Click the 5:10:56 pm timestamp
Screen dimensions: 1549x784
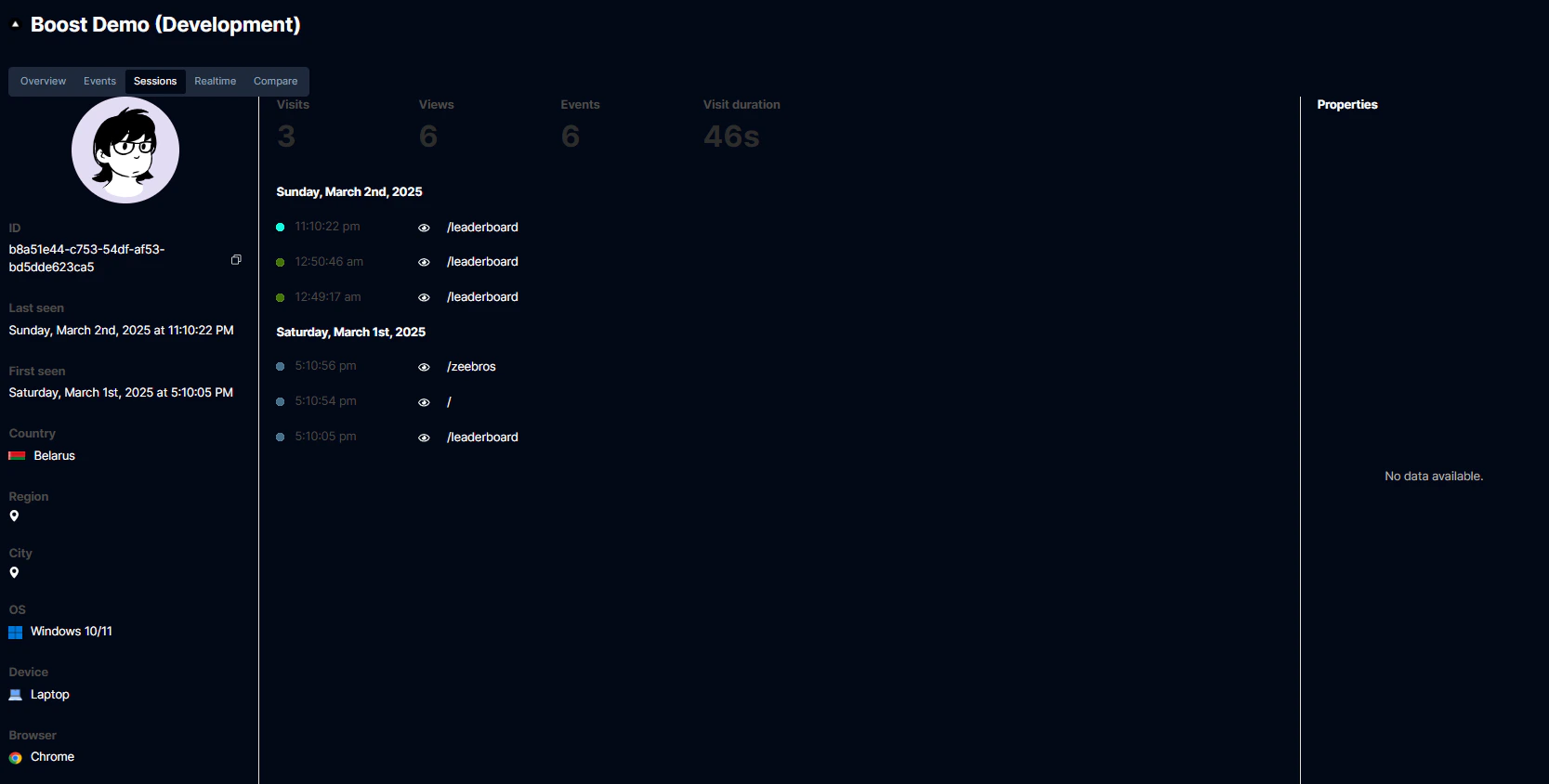[x=325, y=366]
